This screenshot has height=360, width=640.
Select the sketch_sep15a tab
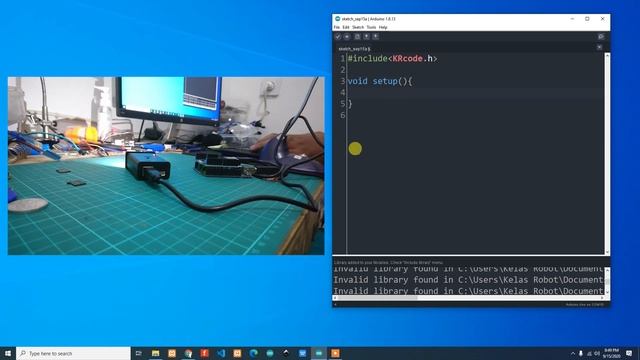click(x=354, y=49)
